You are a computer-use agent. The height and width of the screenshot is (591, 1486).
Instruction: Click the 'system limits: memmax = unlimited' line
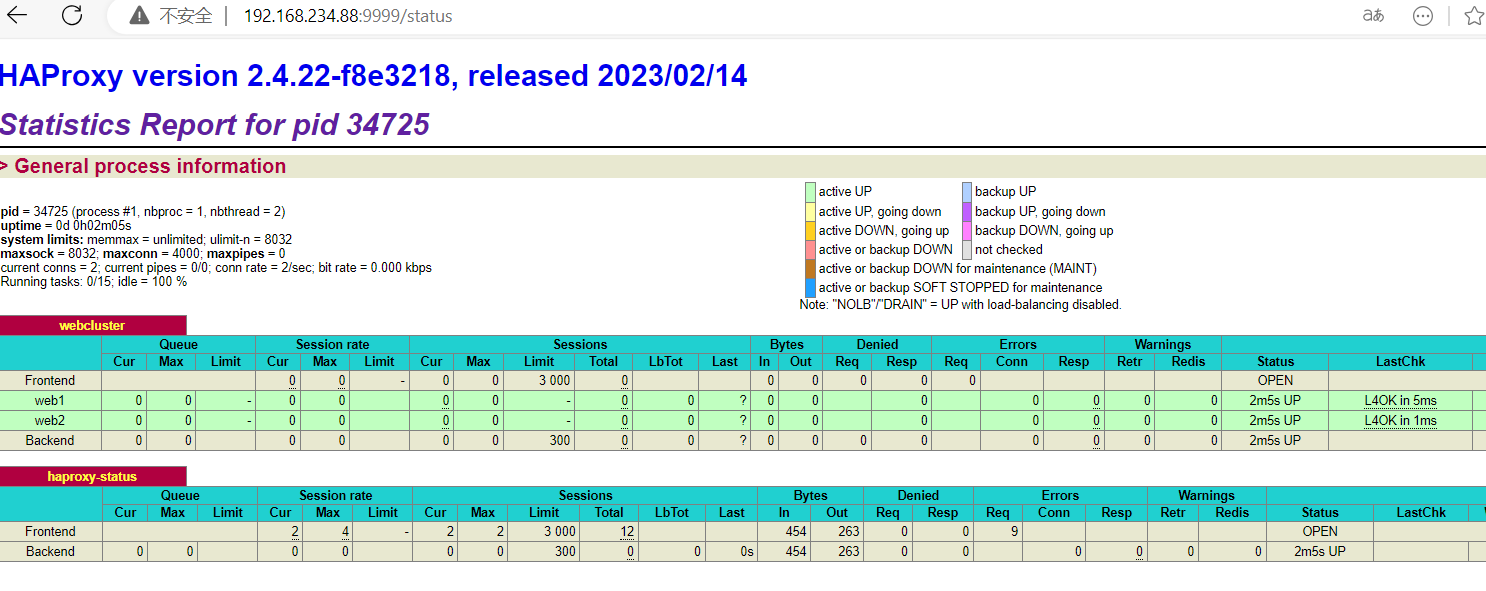coord(146,240)
